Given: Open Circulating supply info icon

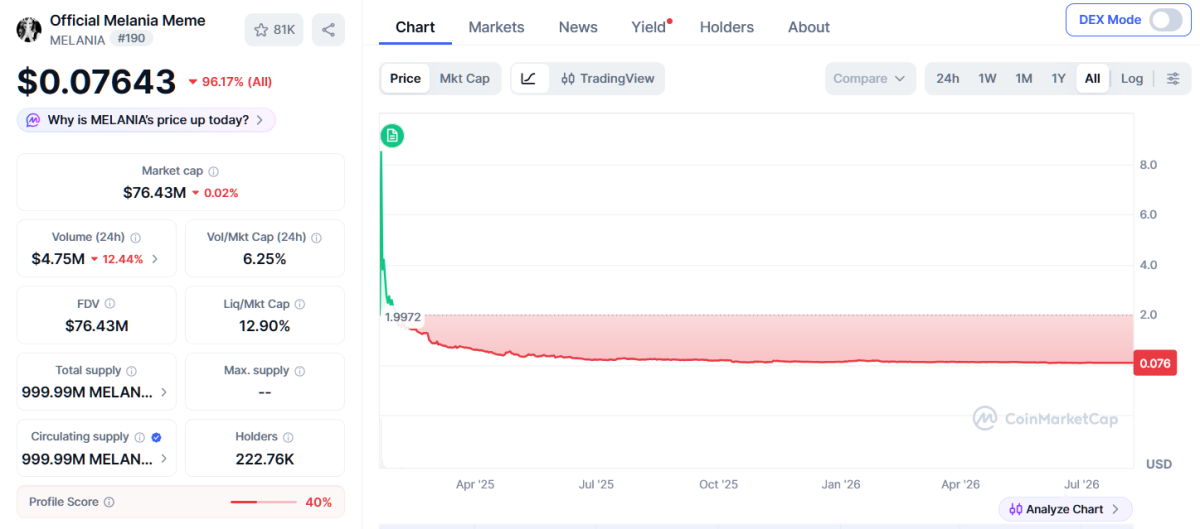Looking at the screenshot, I should (x=140, y=437).
